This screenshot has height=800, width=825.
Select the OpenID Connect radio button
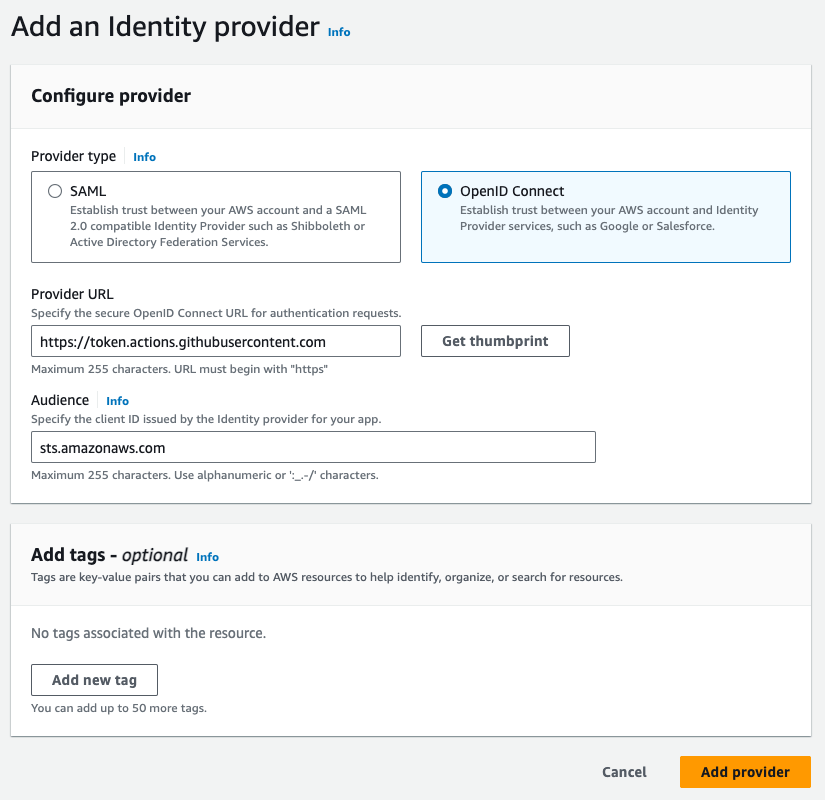(x=445, y=191)
